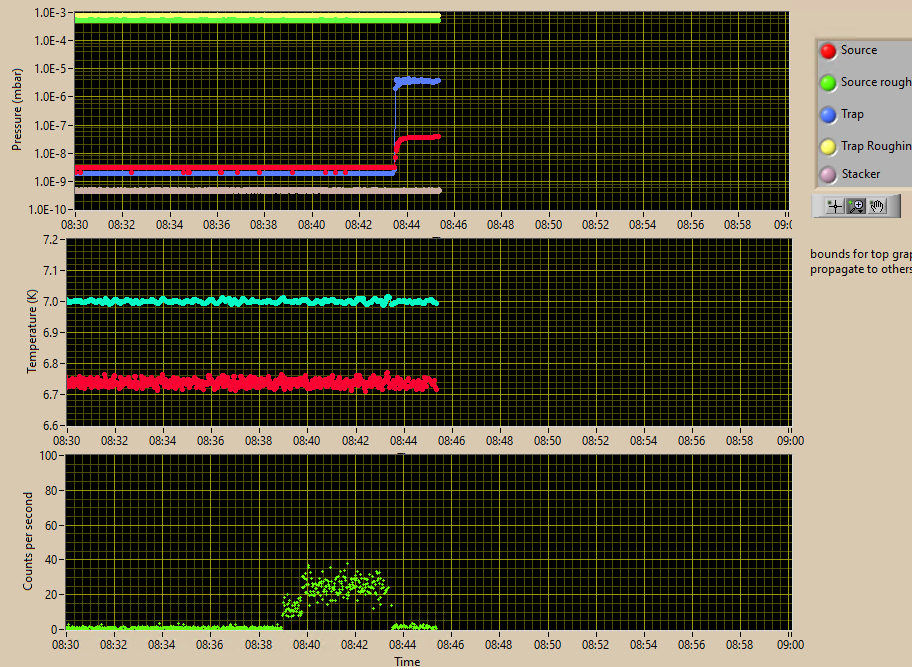The height and width of the screenshot is (667, 912).
Task: Click 100 counts axis maximum
Action: click(x=48, y=455)
